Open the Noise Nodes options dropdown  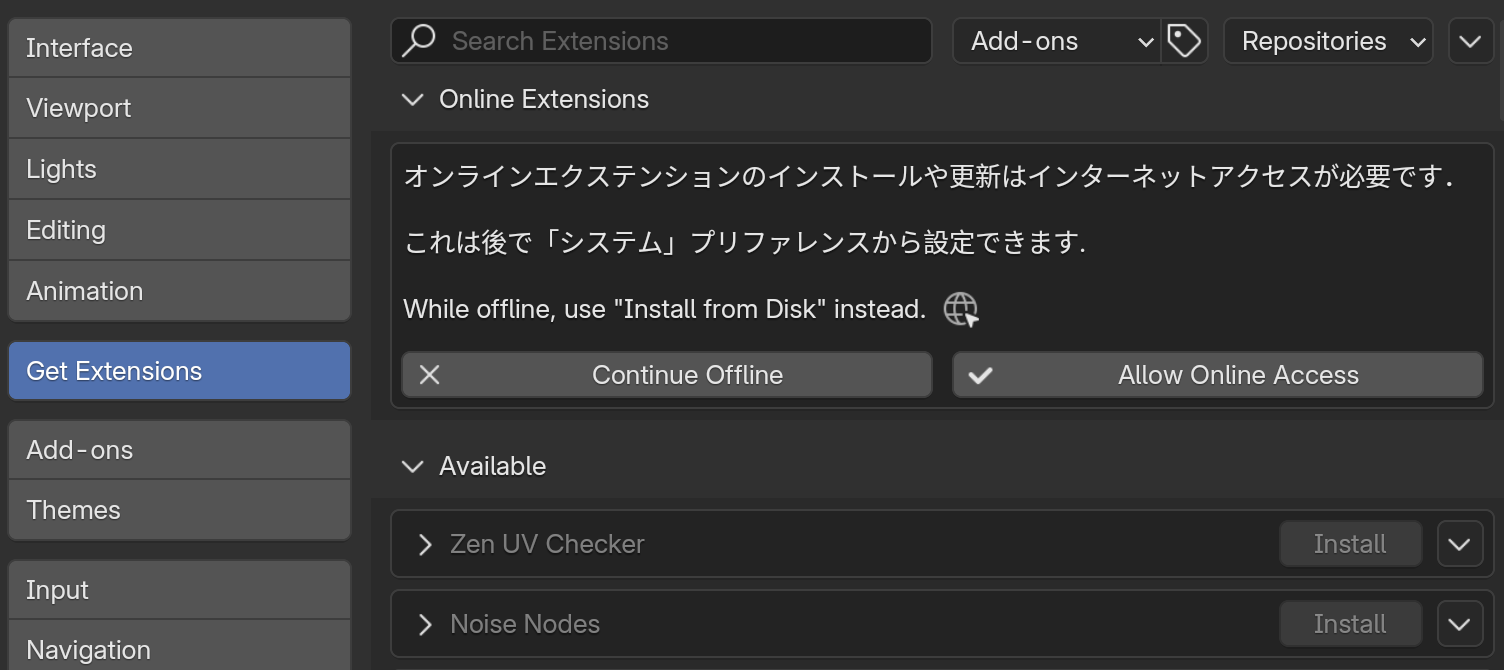(x=1460, y=623)
